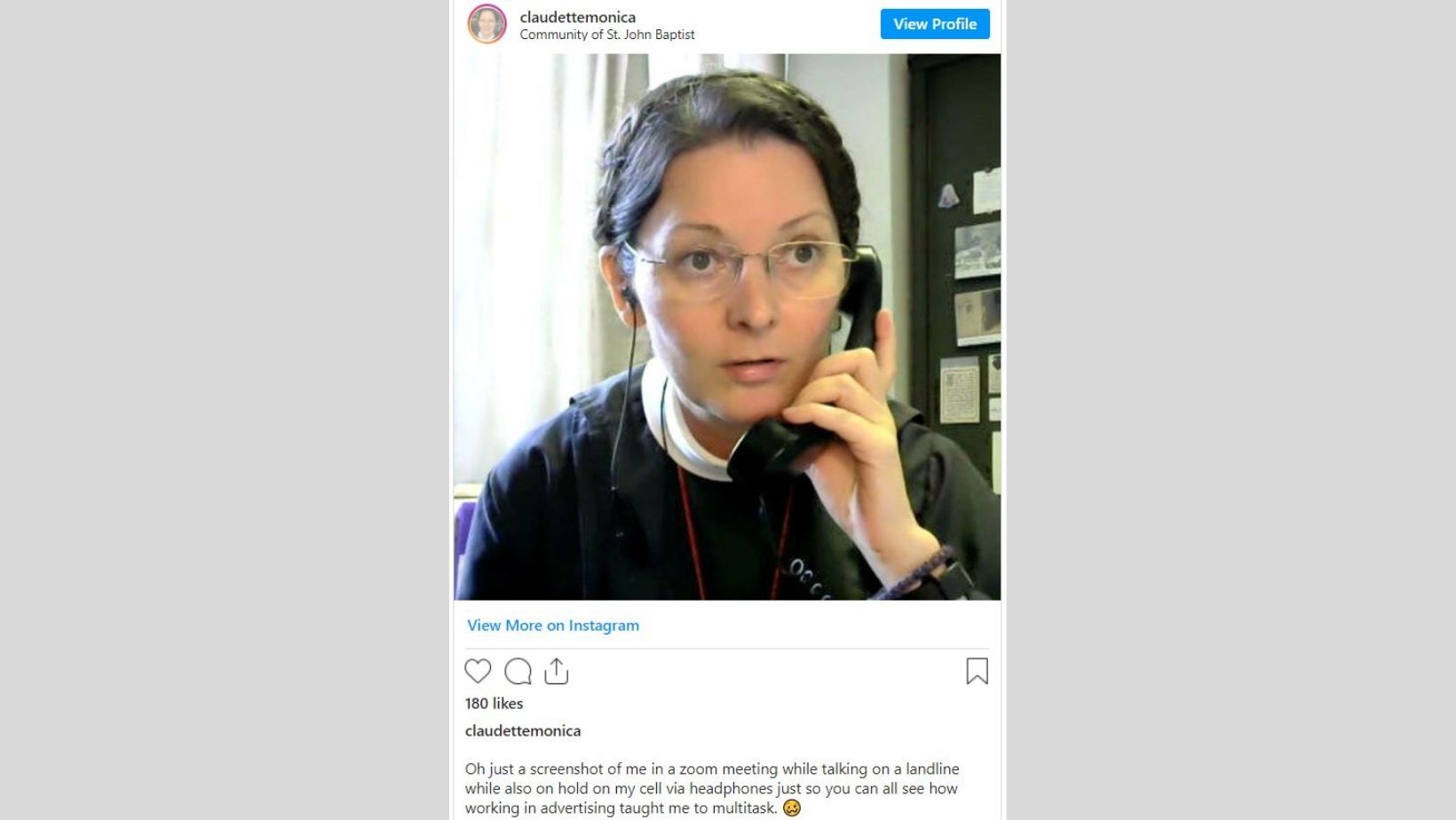The image size is (1456, 820).
Task: Click the emoji at caption end
Action: coord(792,808)
